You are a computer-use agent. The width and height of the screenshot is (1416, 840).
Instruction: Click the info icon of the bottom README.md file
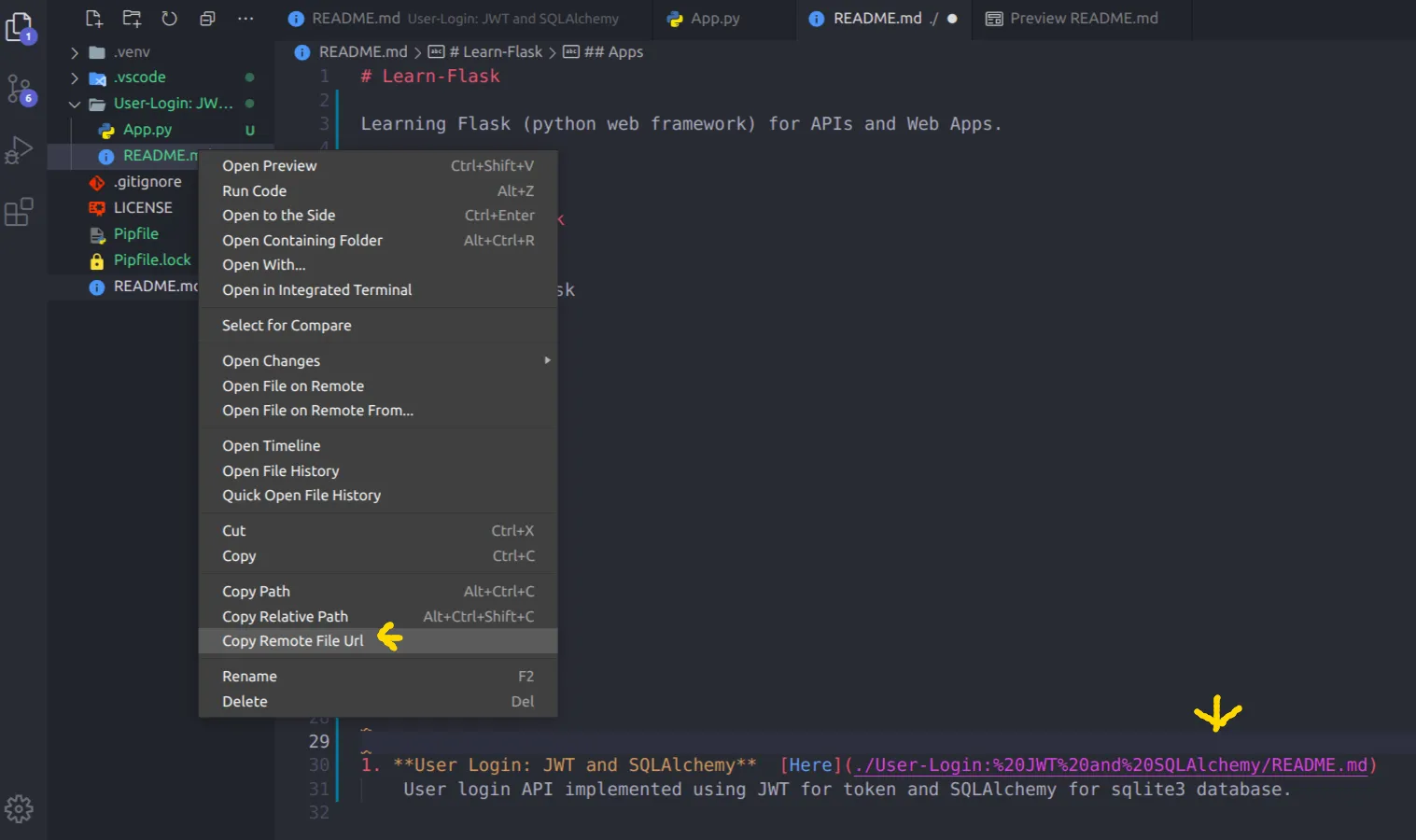(96, 287)
